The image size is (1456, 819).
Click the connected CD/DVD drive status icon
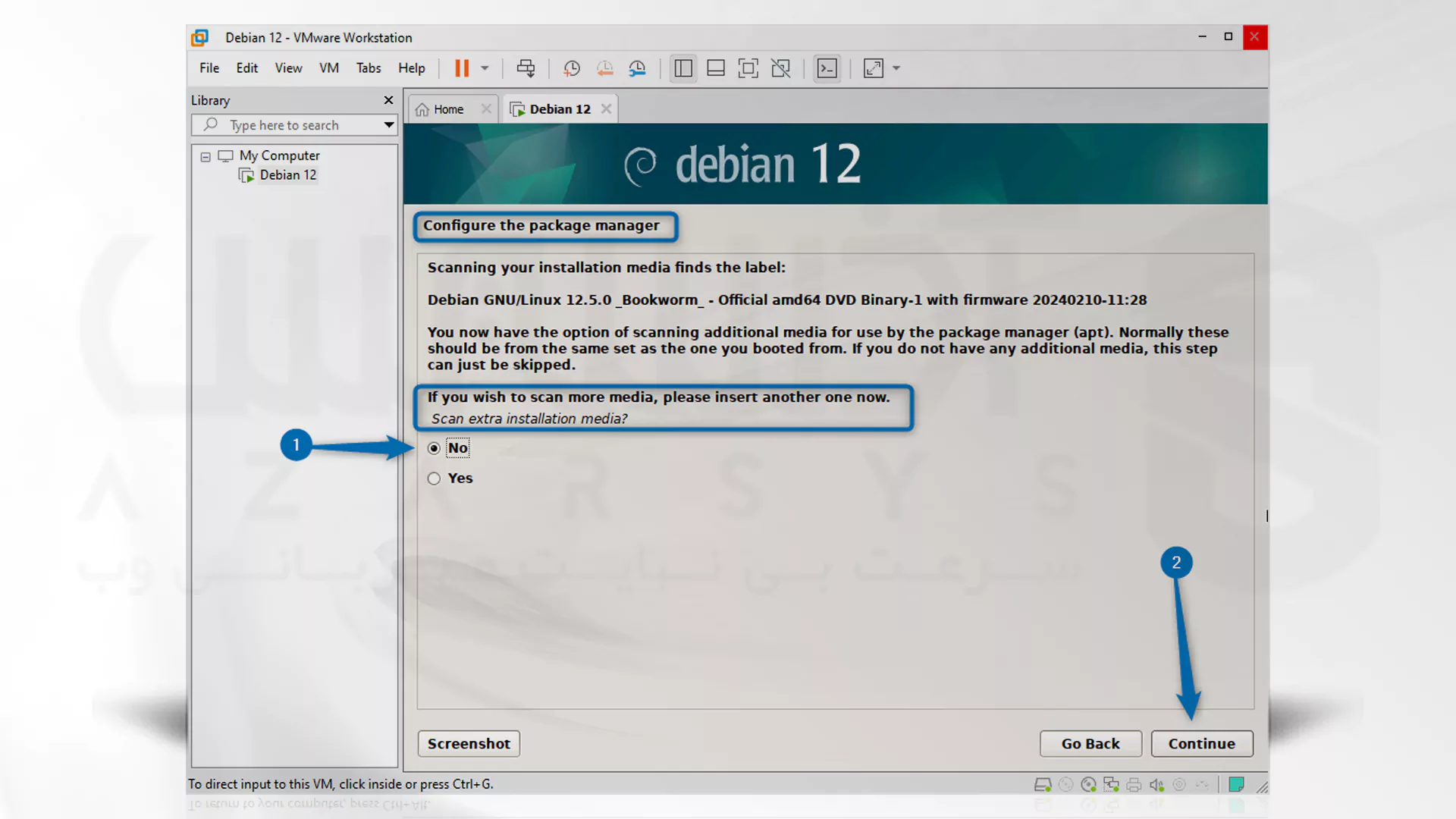(1089, 785)
